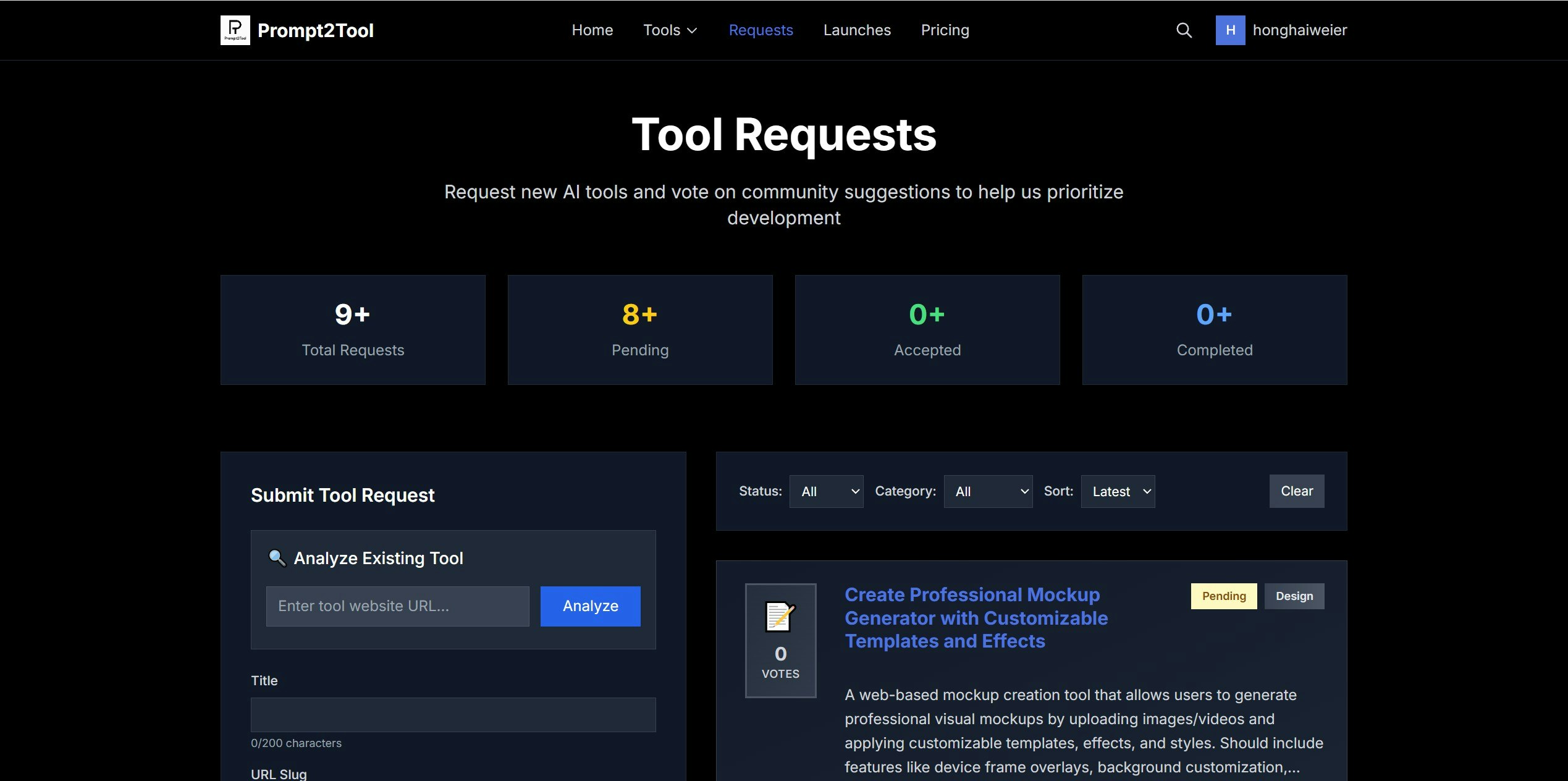
Task: Click the Accepted 0+ stat card
Action: click(927, 330)
